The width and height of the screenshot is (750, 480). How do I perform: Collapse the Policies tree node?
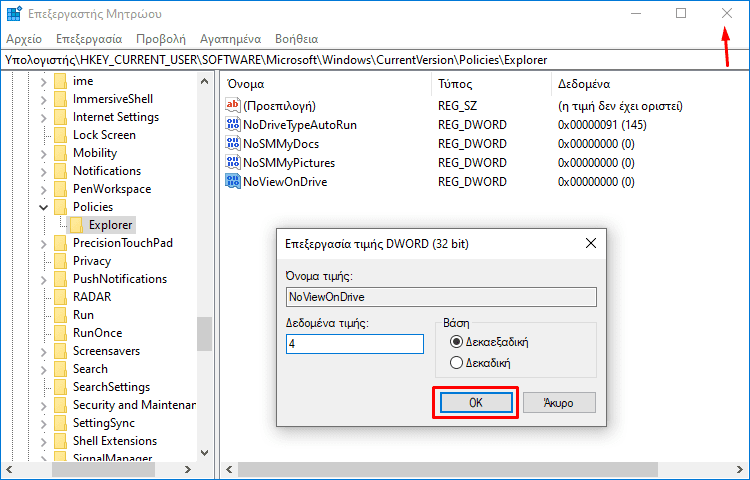[x=44, y=207]
